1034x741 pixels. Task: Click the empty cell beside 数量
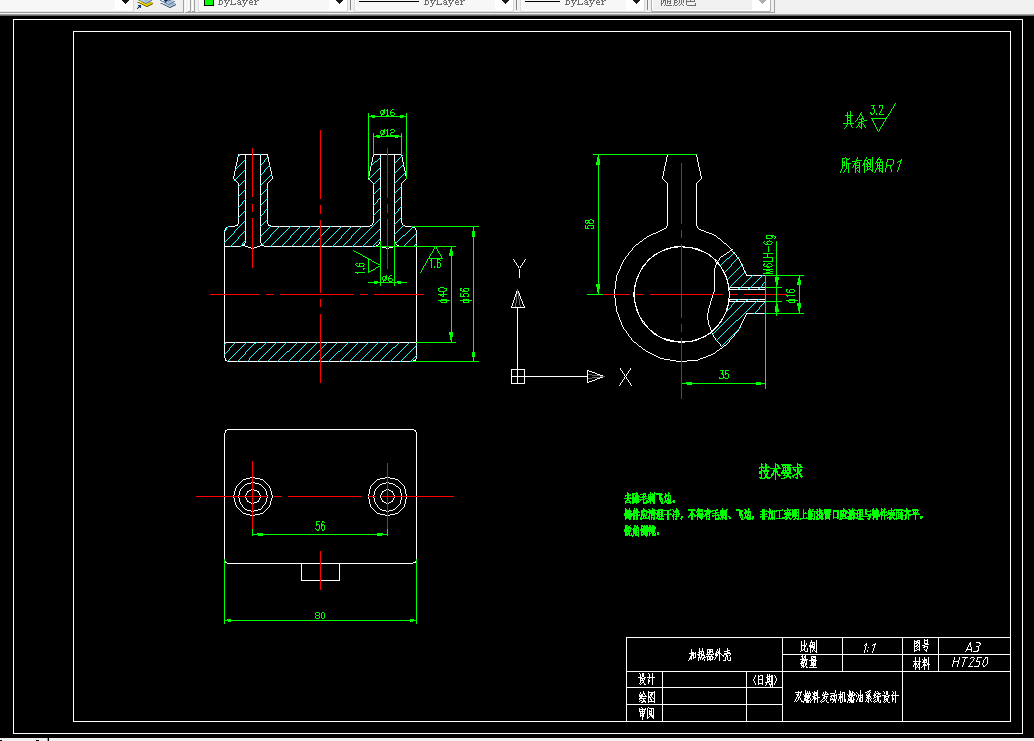click(x=872, y=663)
